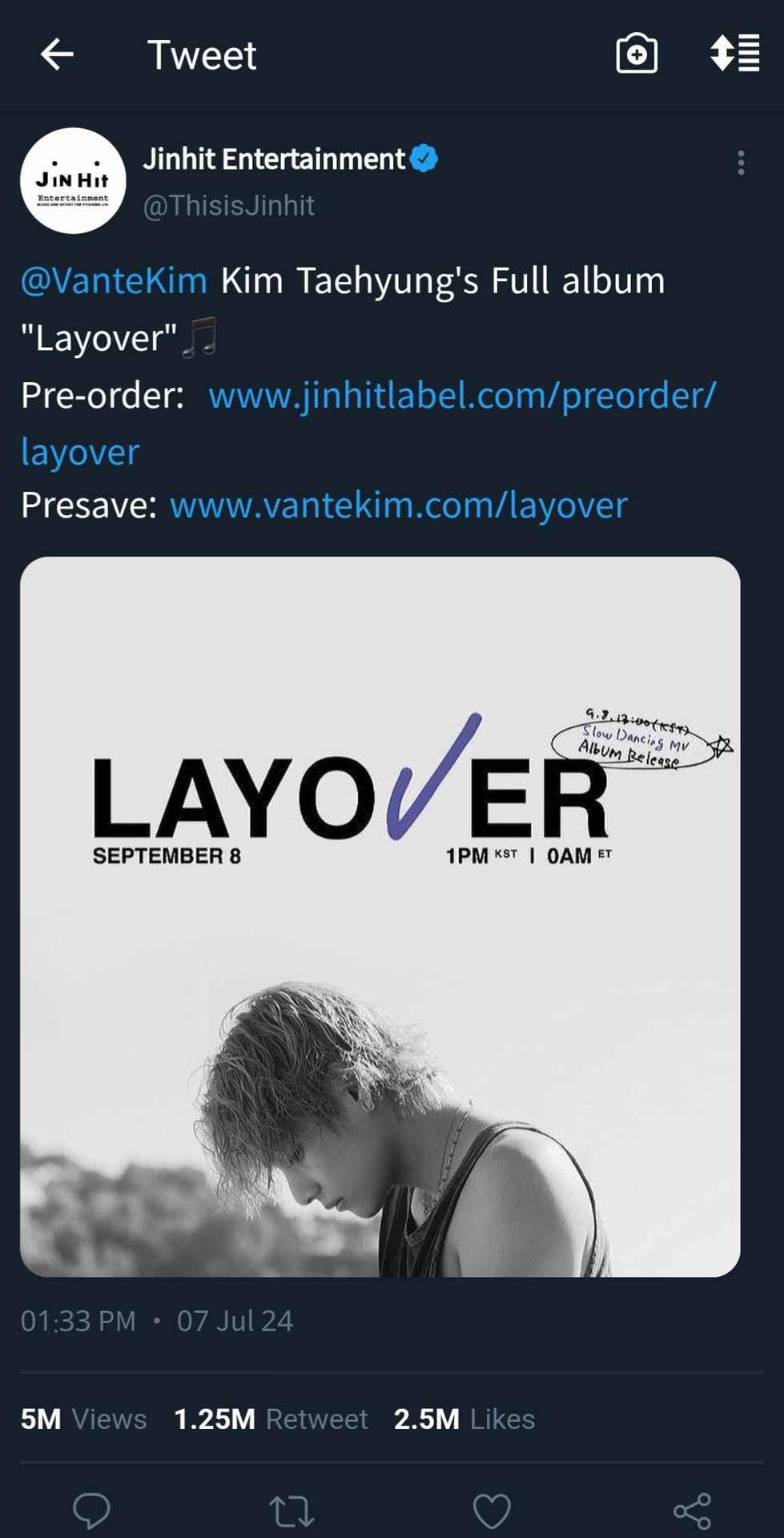Open Jinhit Entertainment display name
784x1538 pixels.
point(274,159)
